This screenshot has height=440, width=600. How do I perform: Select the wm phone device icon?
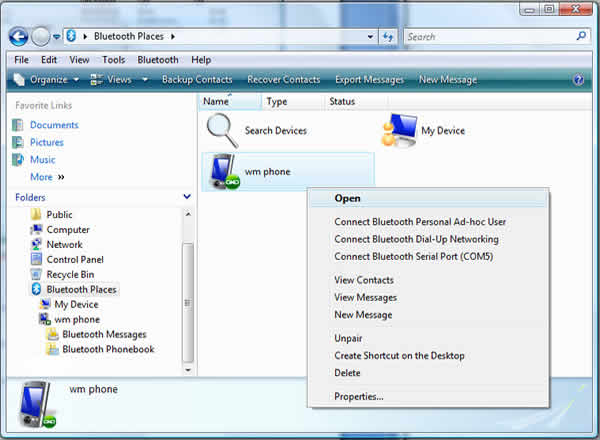pos(224,172)
